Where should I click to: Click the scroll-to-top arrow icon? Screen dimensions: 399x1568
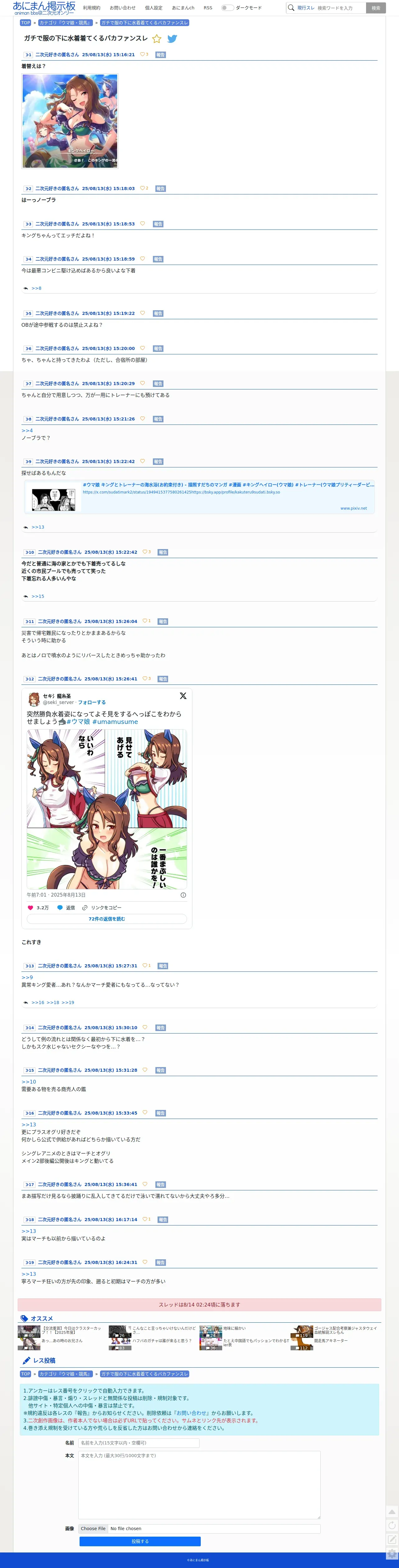click(x=392, y=1512)
